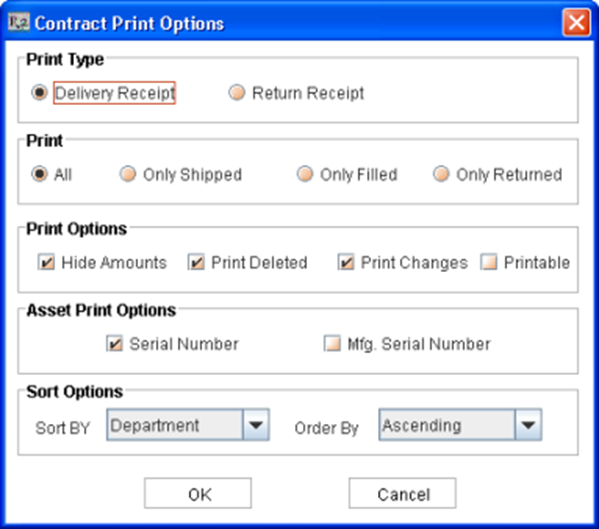Select the All print option
This screenshot has width=599, height=529.
click(39, 174)
